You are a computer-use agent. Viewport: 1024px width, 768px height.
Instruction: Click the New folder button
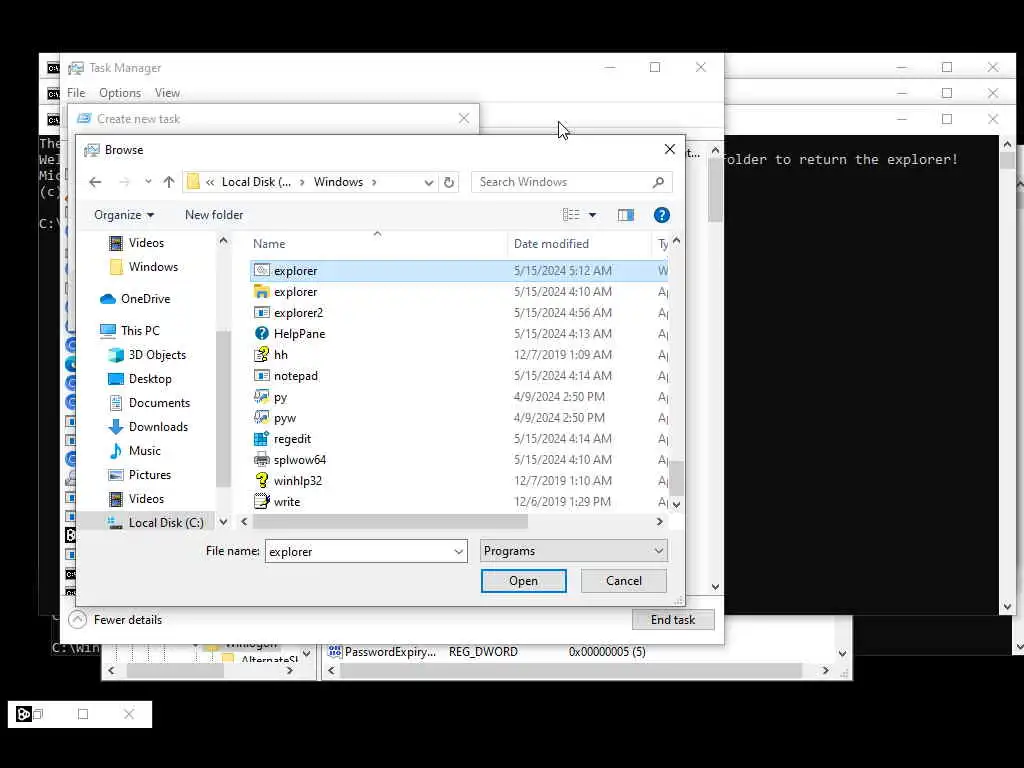[214, 215]
